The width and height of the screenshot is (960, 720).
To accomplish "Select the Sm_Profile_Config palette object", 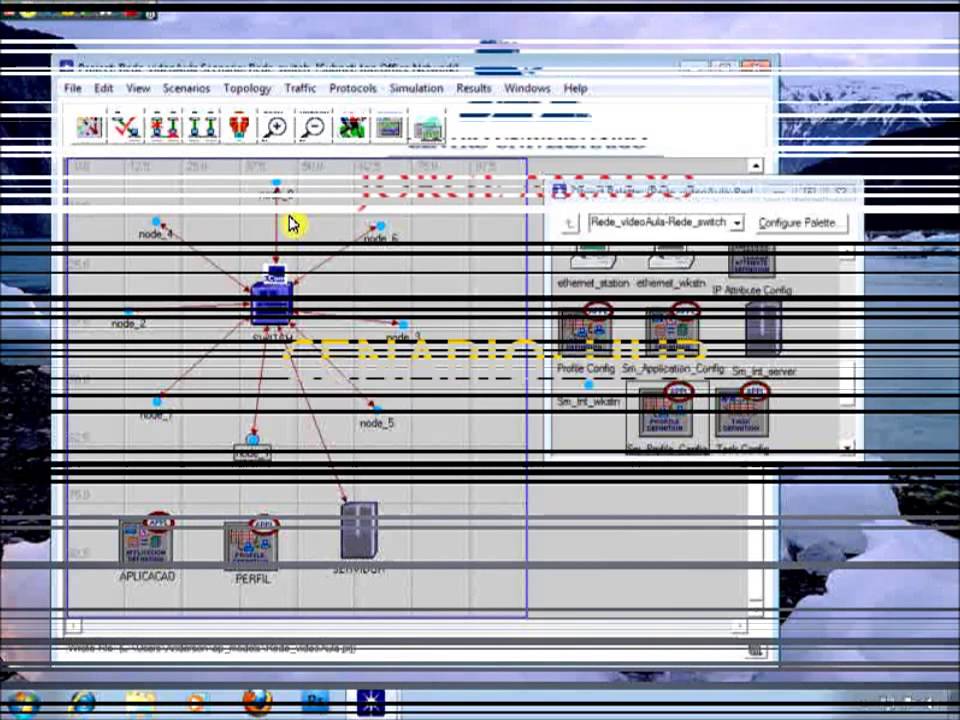I will pos(667,418).
